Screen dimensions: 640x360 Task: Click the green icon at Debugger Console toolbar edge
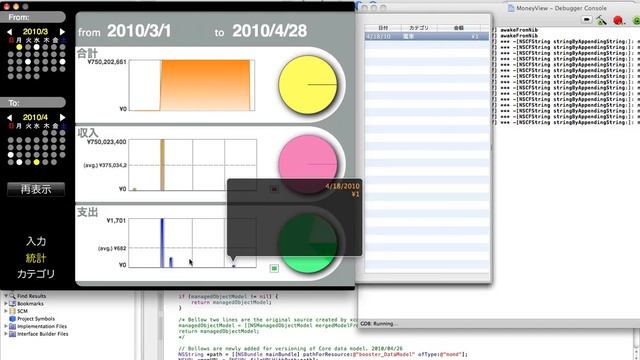[x=636, y=20]
